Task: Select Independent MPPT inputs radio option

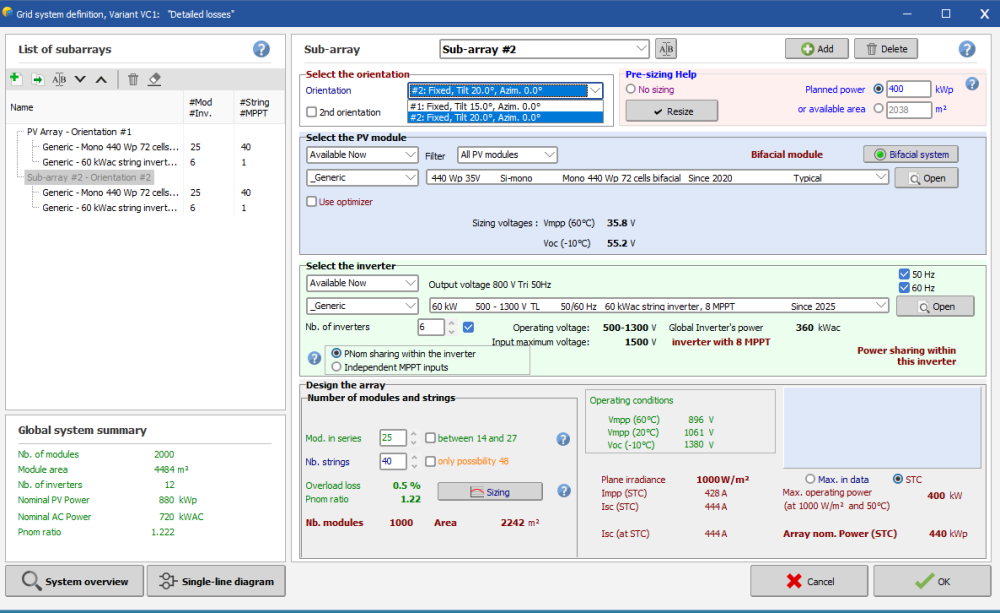Action: pos(336,367)
